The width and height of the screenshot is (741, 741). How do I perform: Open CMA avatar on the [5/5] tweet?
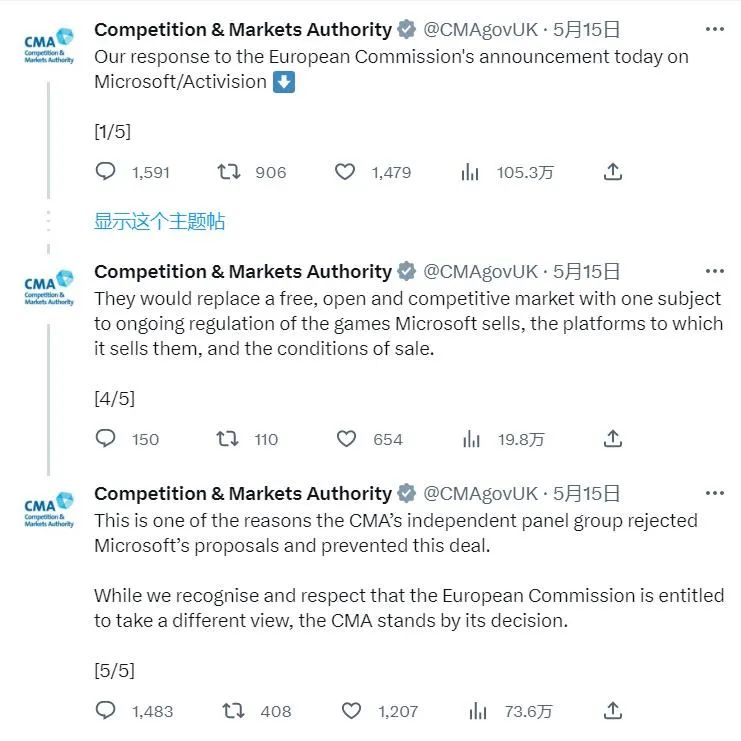[49, 509]
